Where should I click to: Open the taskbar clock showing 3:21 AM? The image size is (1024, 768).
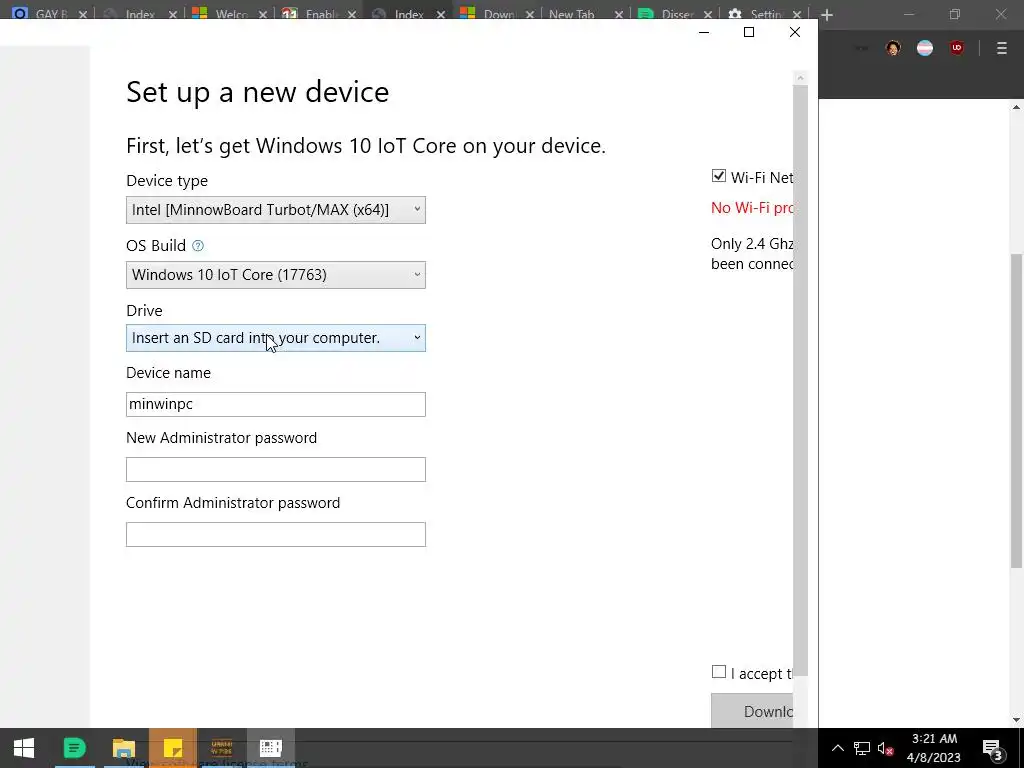click(934, 748)
